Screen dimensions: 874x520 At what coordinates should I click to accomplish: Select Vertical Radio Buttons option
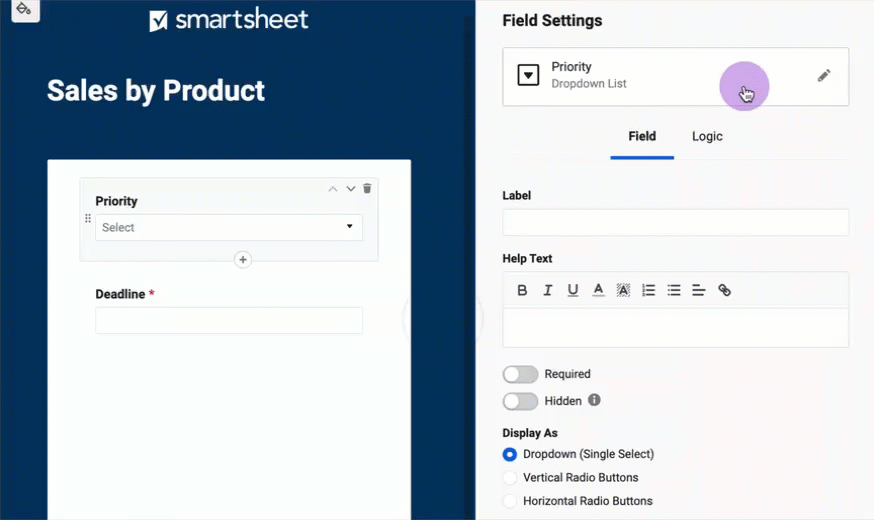[x=509, y=478]
